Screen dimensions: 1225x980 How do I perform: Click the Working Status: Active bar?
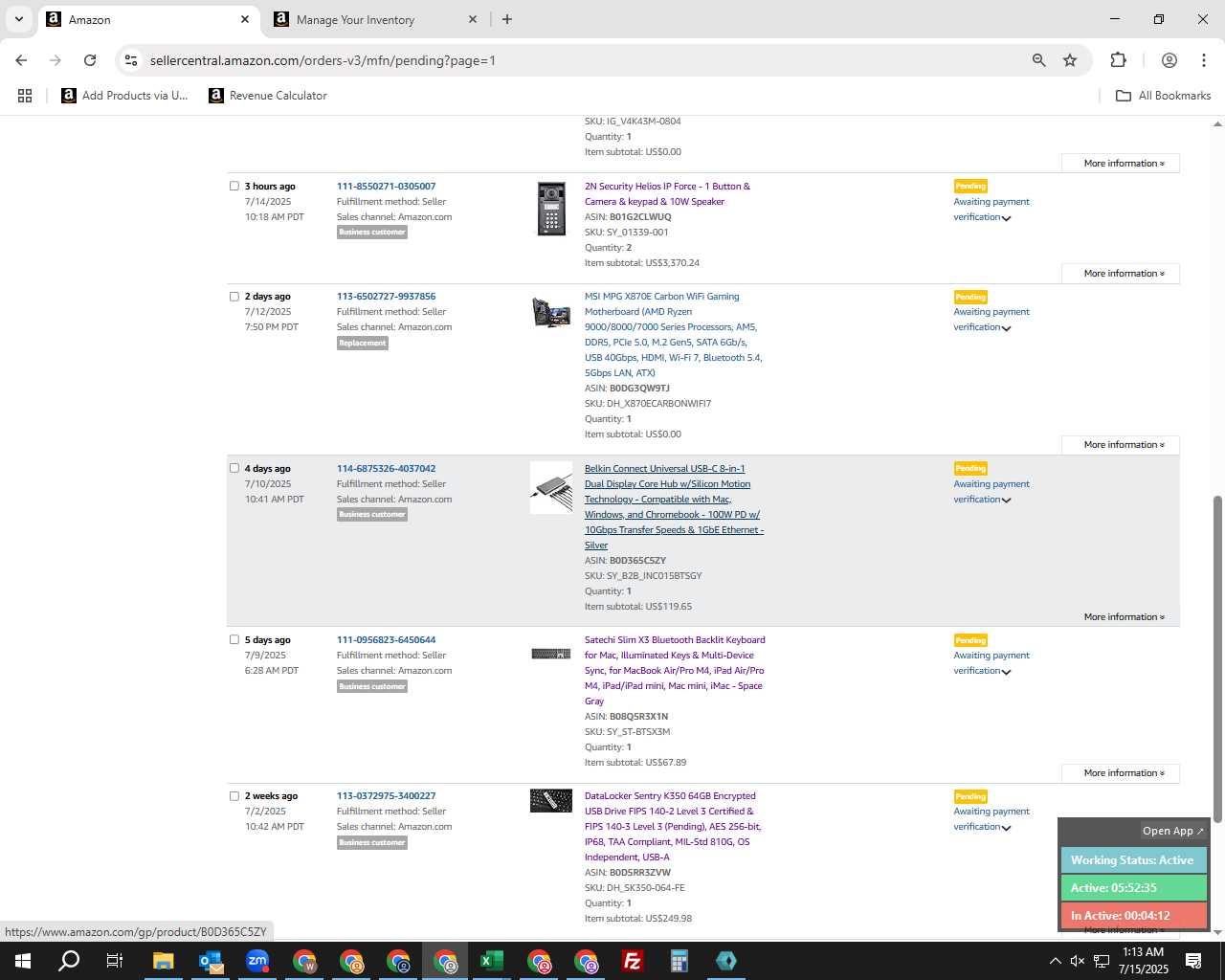click(x=1133, y=860)
